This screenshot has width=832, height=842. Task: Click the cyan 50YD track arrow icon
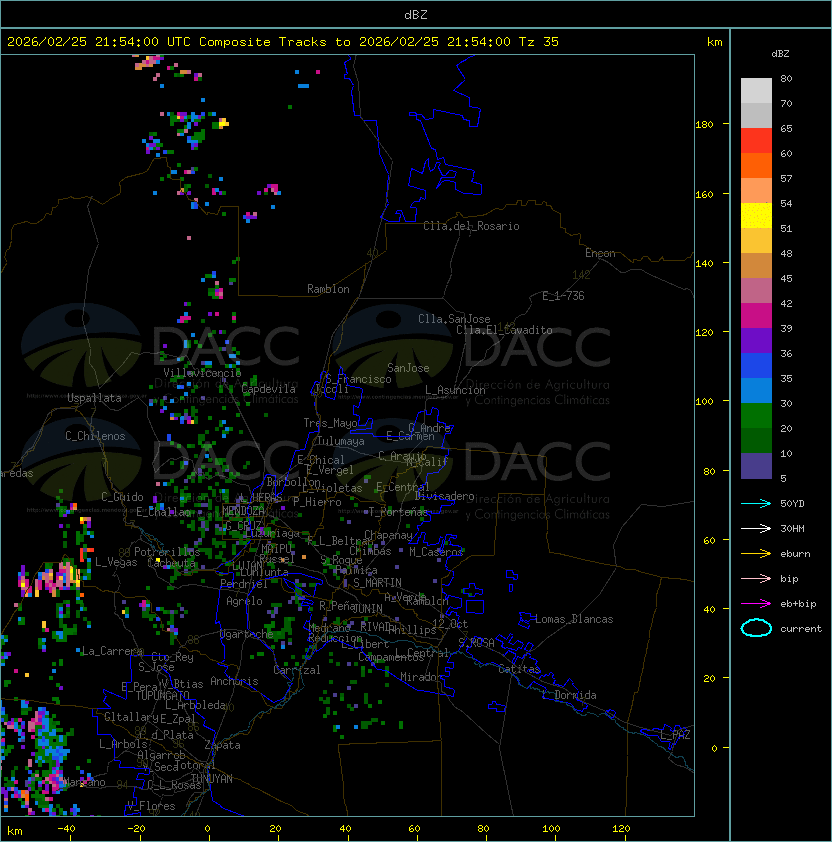(x=756, y=503)
